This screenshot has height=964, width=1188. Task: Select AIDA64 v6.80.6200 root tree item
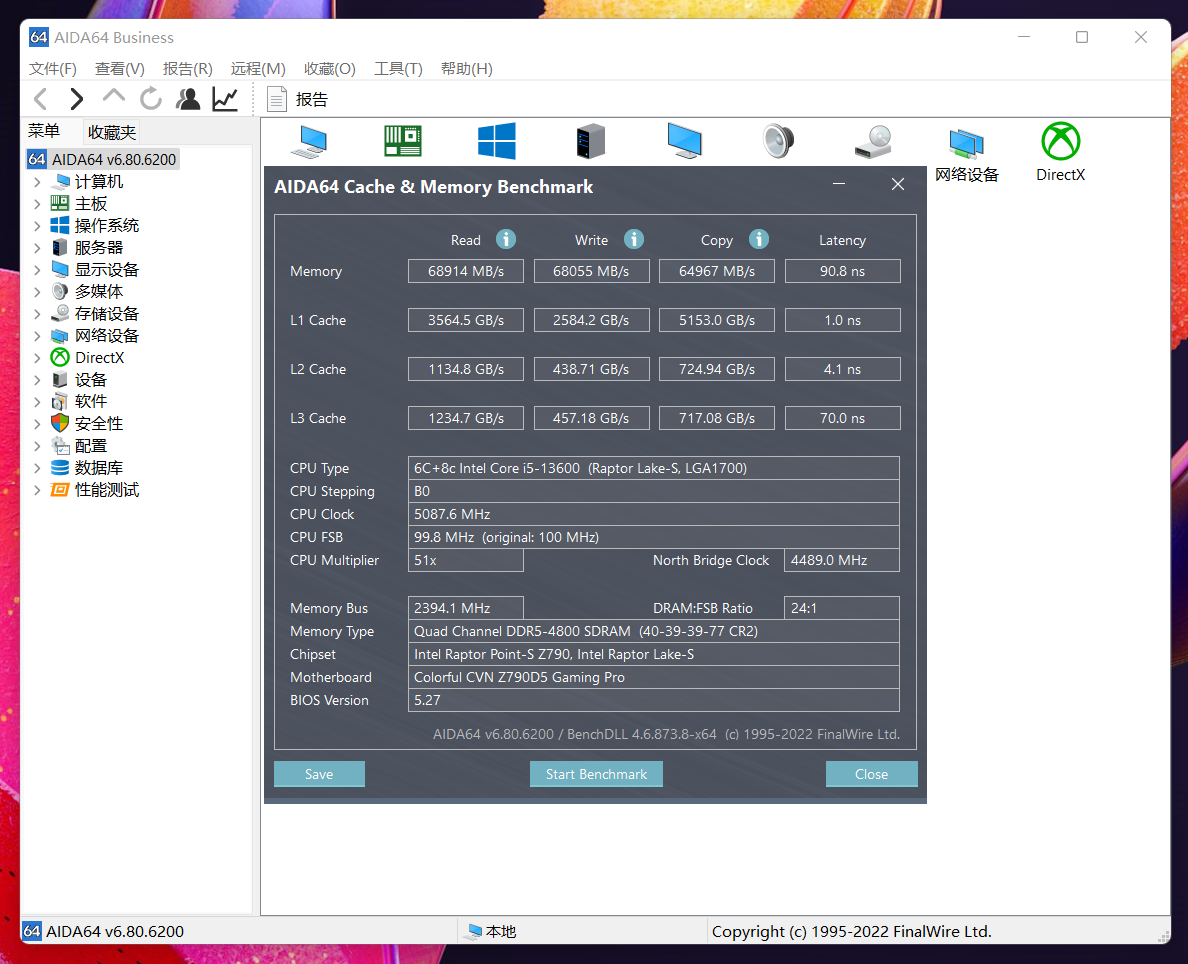point(102,160)
